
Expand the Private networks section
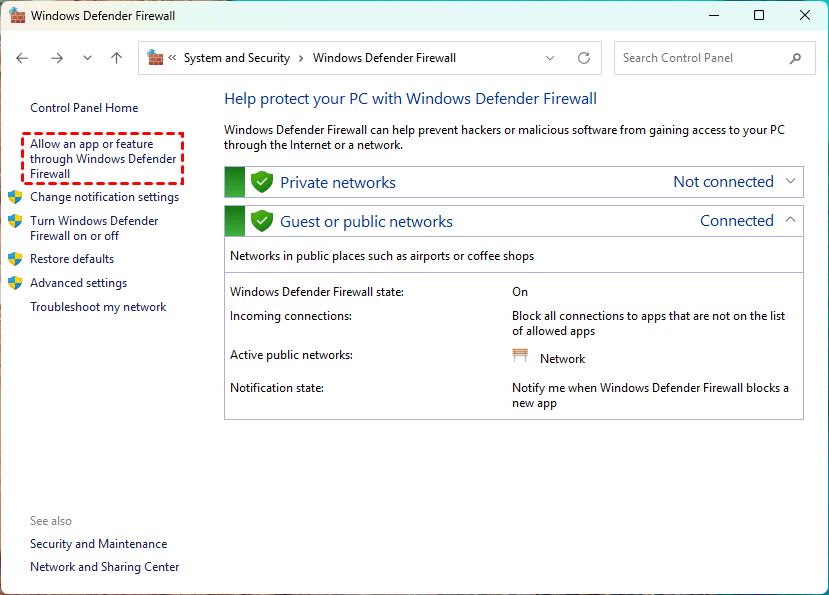click(x=791, y=181)
